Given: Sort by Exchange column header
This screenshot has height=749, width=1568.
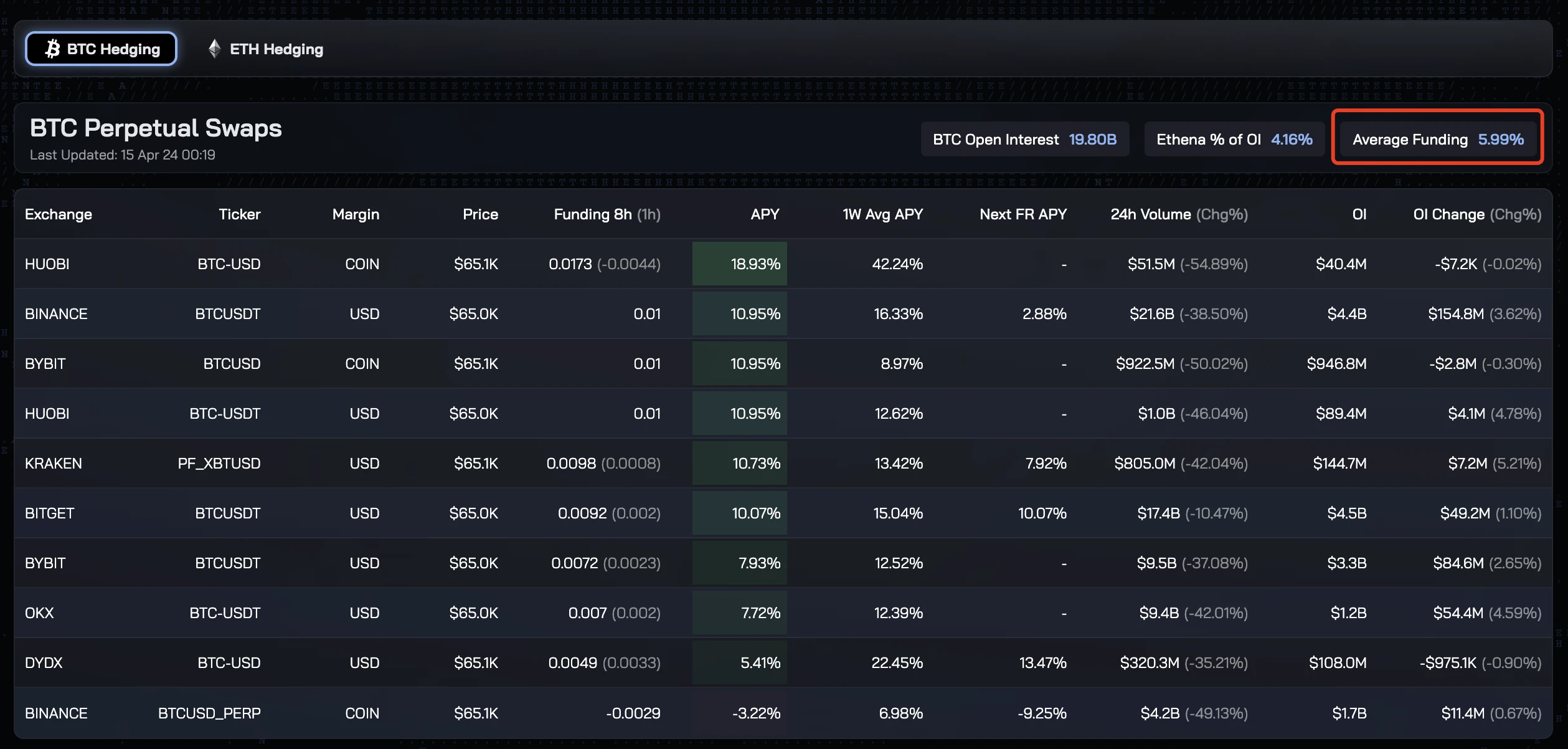Looking at the screenshot, I should pyautogui.click(x=59, y=214).
